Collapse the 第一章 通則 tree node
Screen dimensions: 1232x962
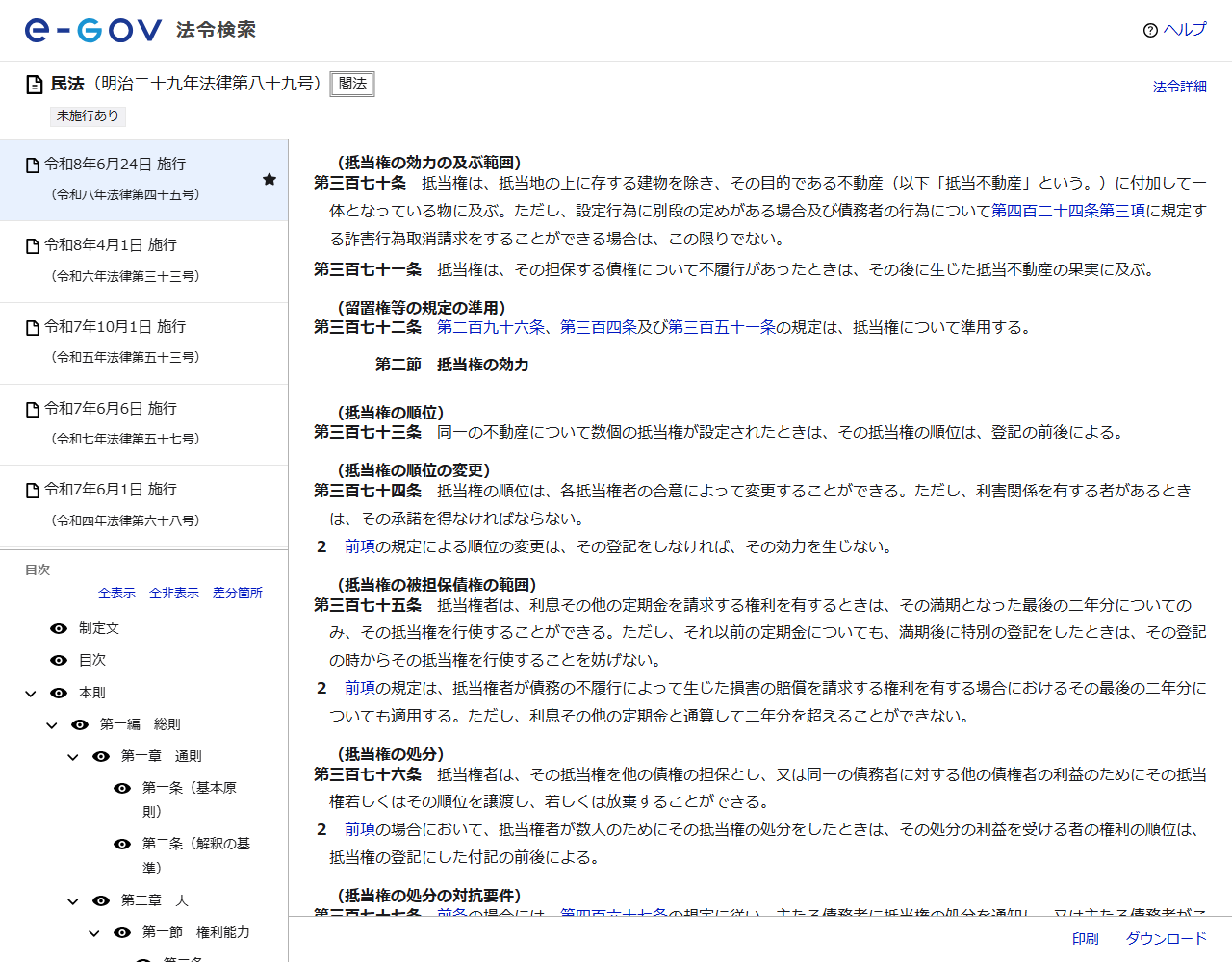[73, 757]
